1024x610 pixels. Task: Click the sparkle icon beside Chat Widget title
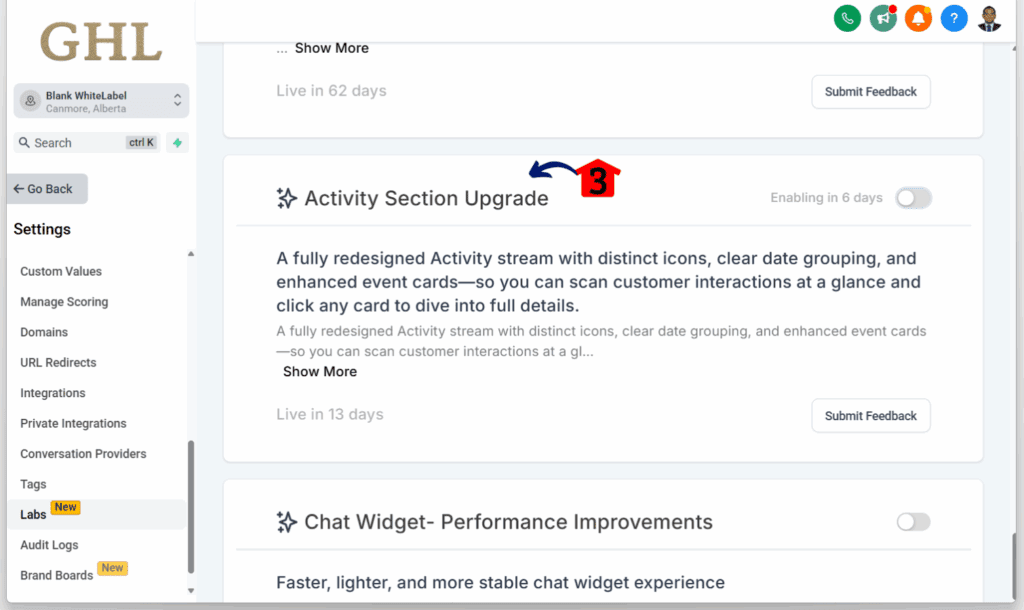287,522
